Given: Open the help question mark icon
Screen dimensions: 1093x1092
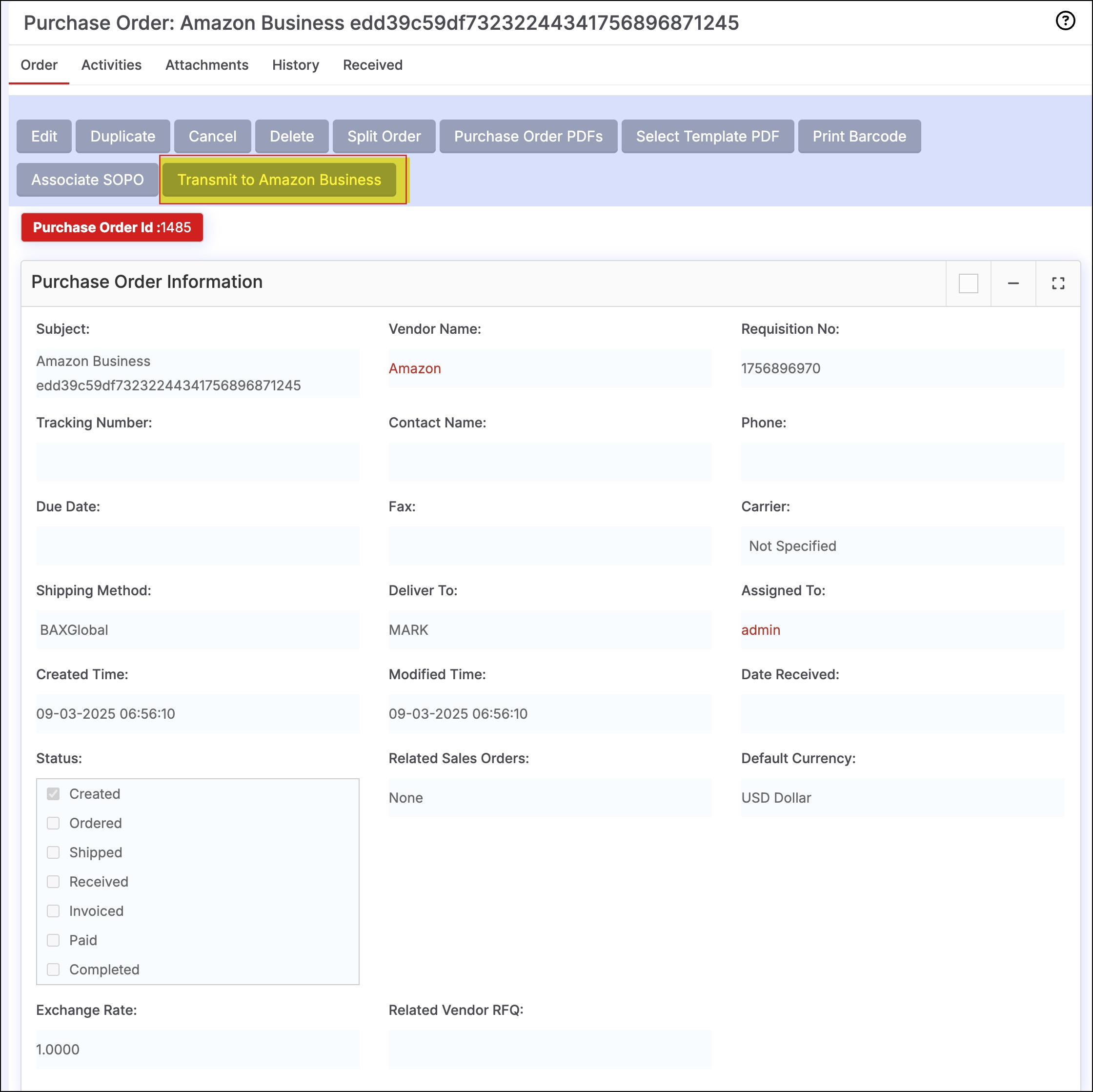Looking at the screenshot, I should click(1065, 21).
